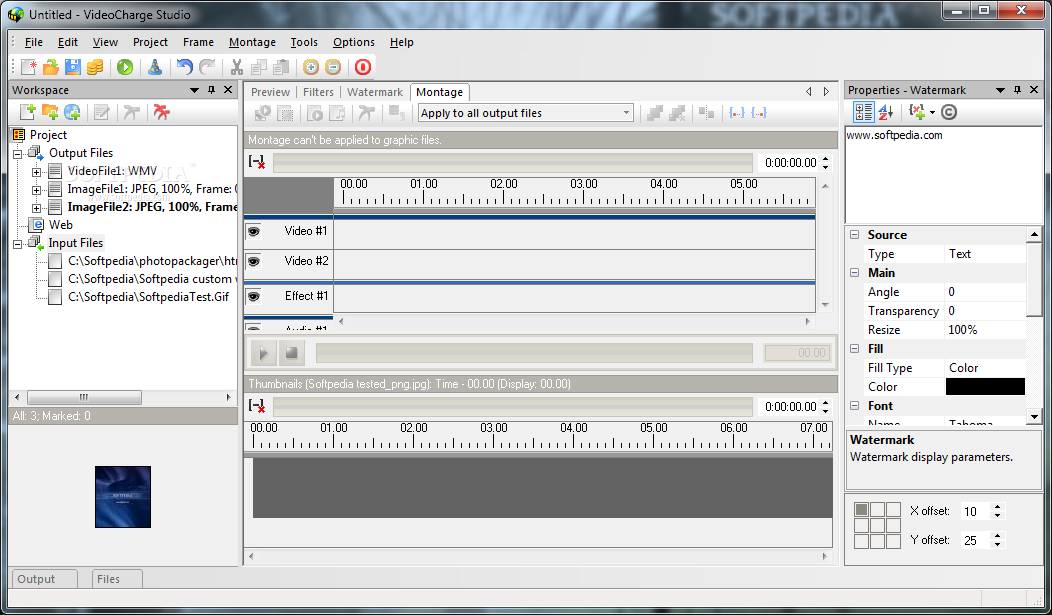Switch to the Files tab at the bottom

pos(117,579)
